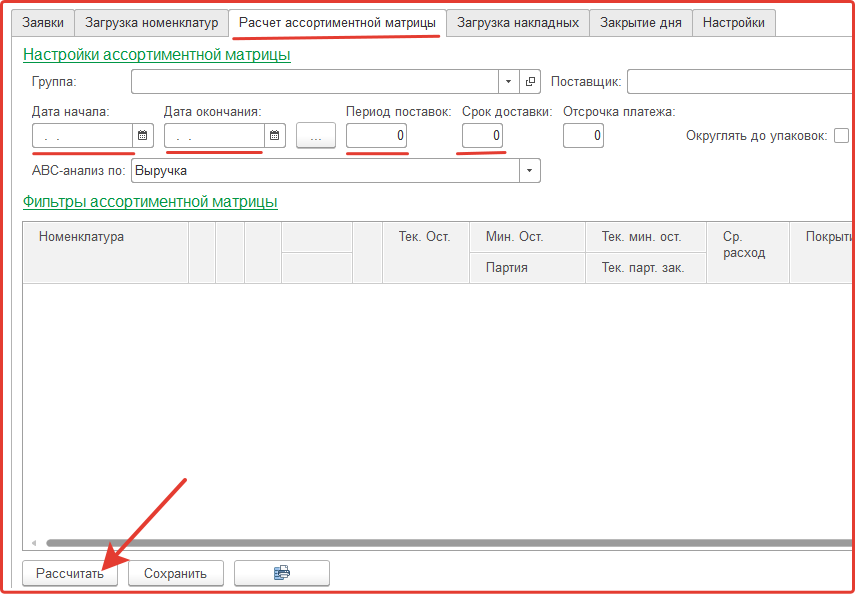Click the Партия column header
Screen dimensions: 855x594
coord(527,268)
